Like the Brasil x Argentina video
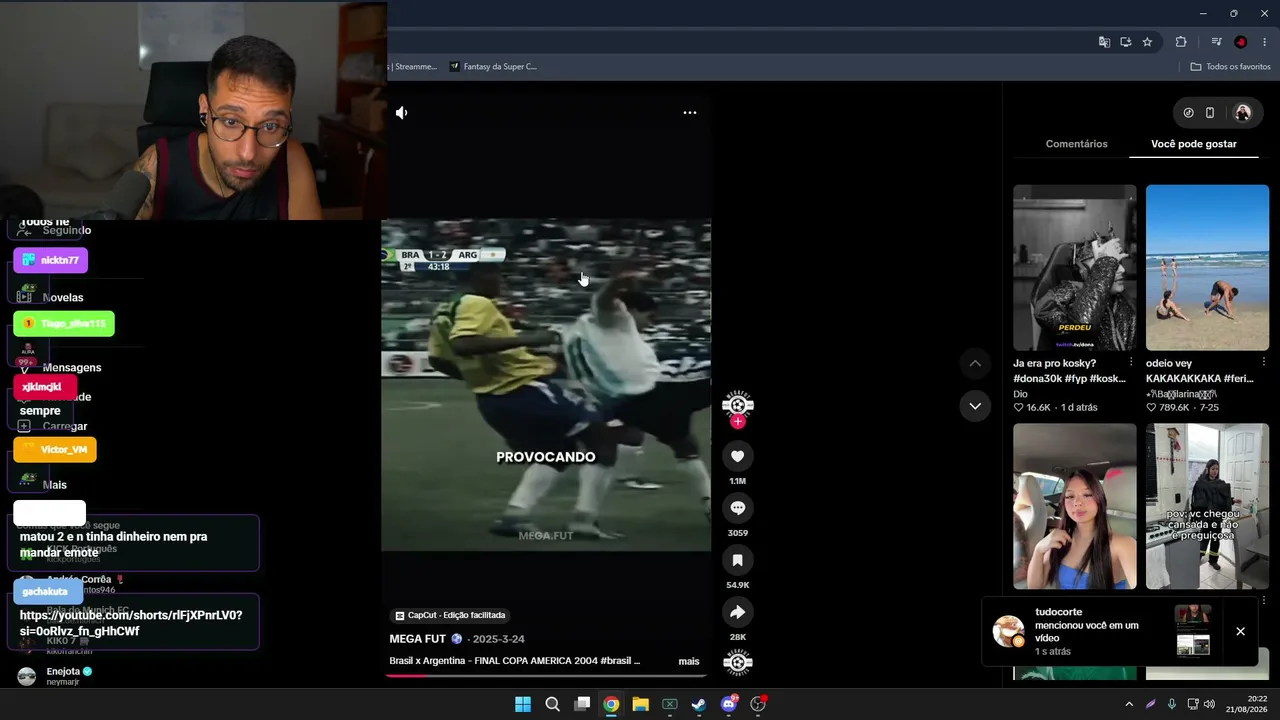Viewport: 1280px width, 720px height. 738,456
